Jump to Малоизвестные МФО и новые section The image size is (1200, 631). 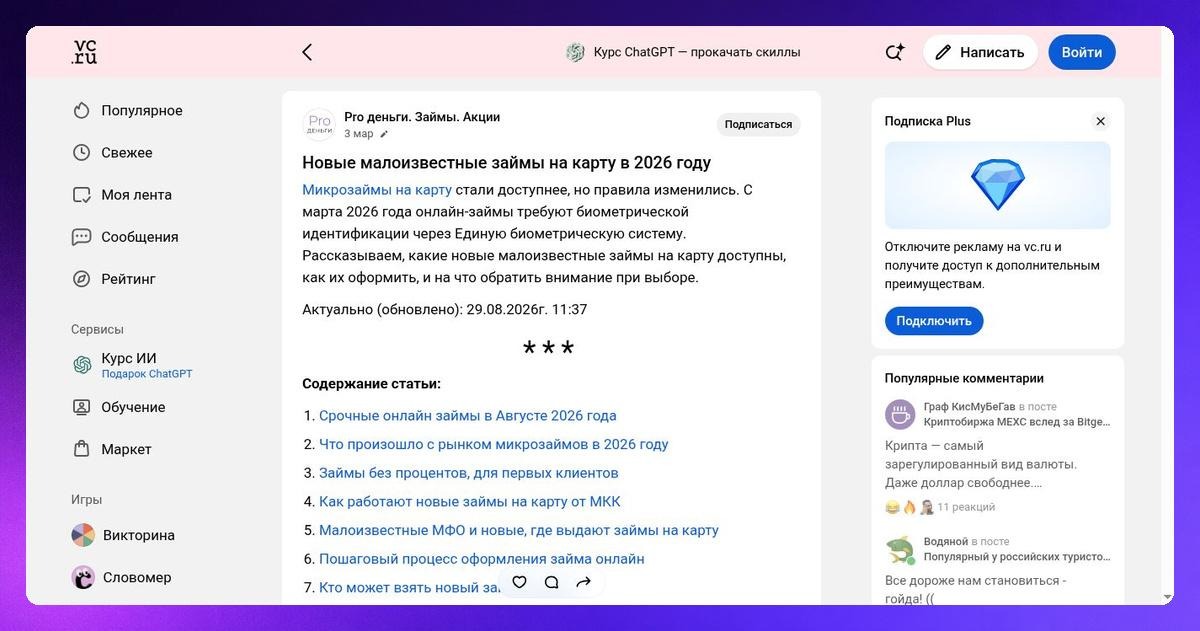click(519, 530)
